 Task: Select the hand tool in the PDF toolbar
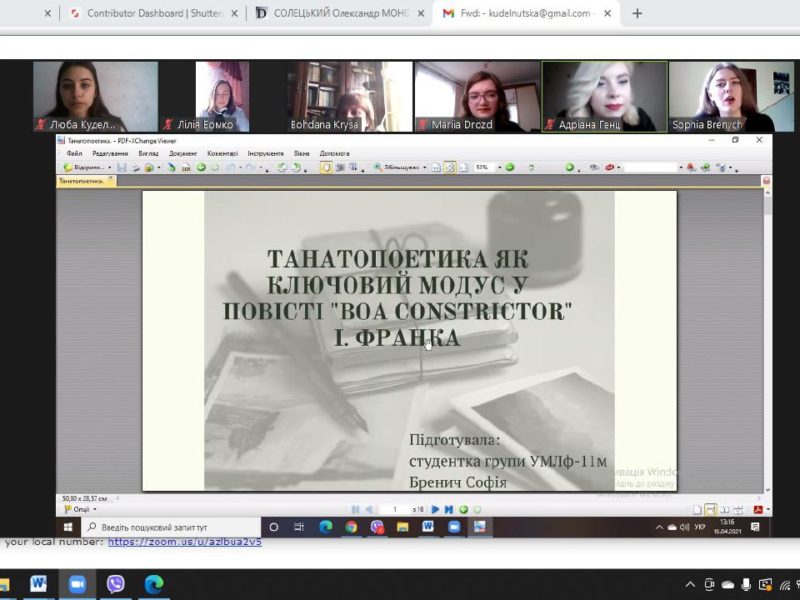pyautogui.click(x=326, y=168)
